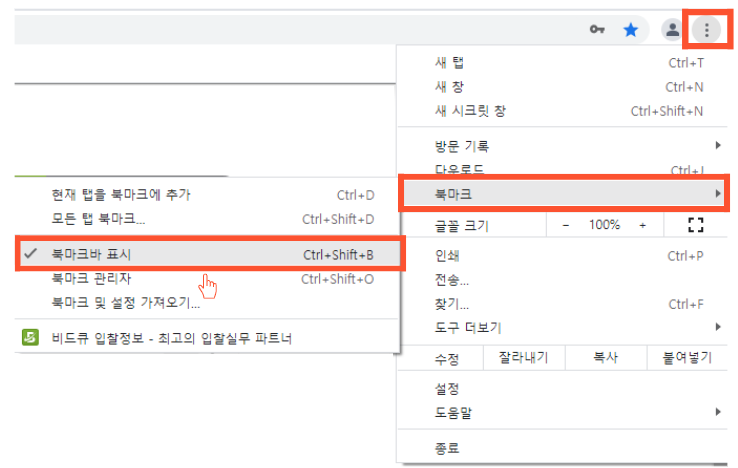Image resolution: width=738 pixels, height=468 pixels.
Task: Open 설정 from the menu
Action: [x=562, y=388]
